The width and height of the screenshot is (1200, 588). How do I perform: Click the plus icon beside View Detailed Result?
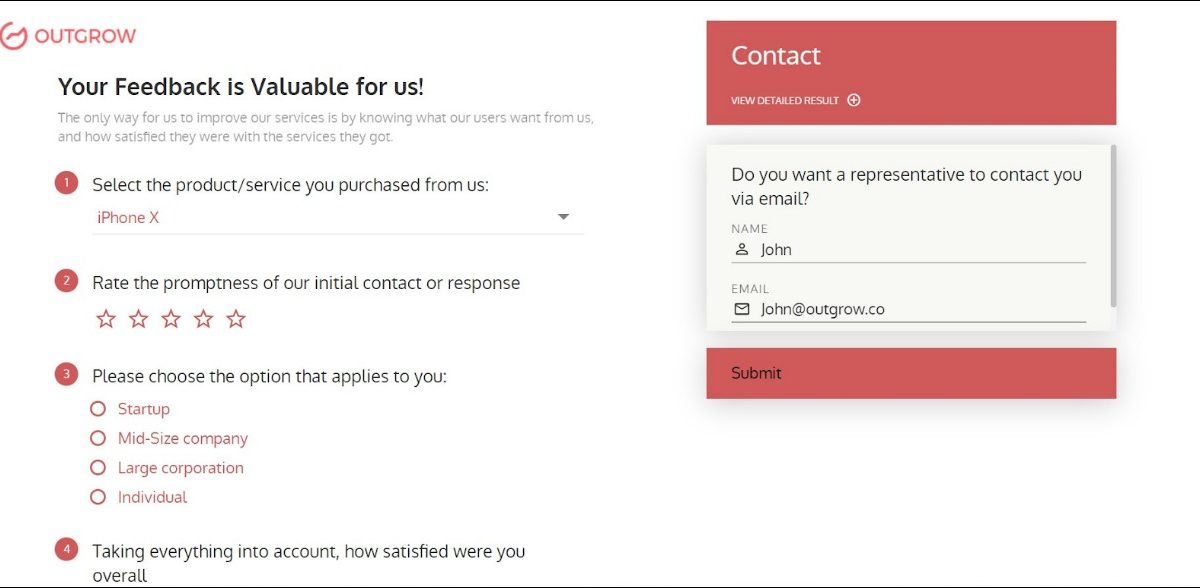coord(854,100)
